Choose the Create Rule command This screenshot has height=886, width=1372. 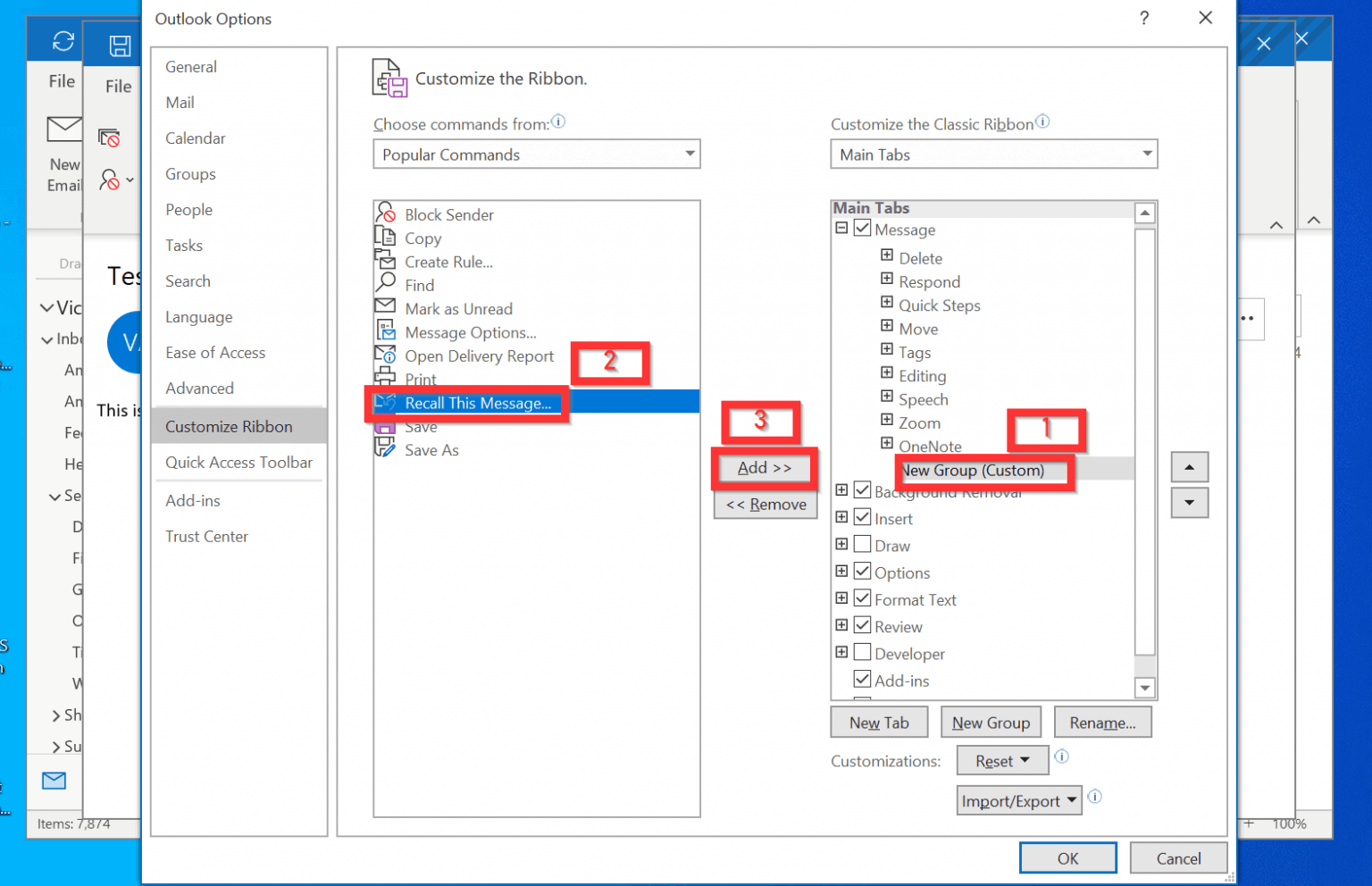pos(448,261)
